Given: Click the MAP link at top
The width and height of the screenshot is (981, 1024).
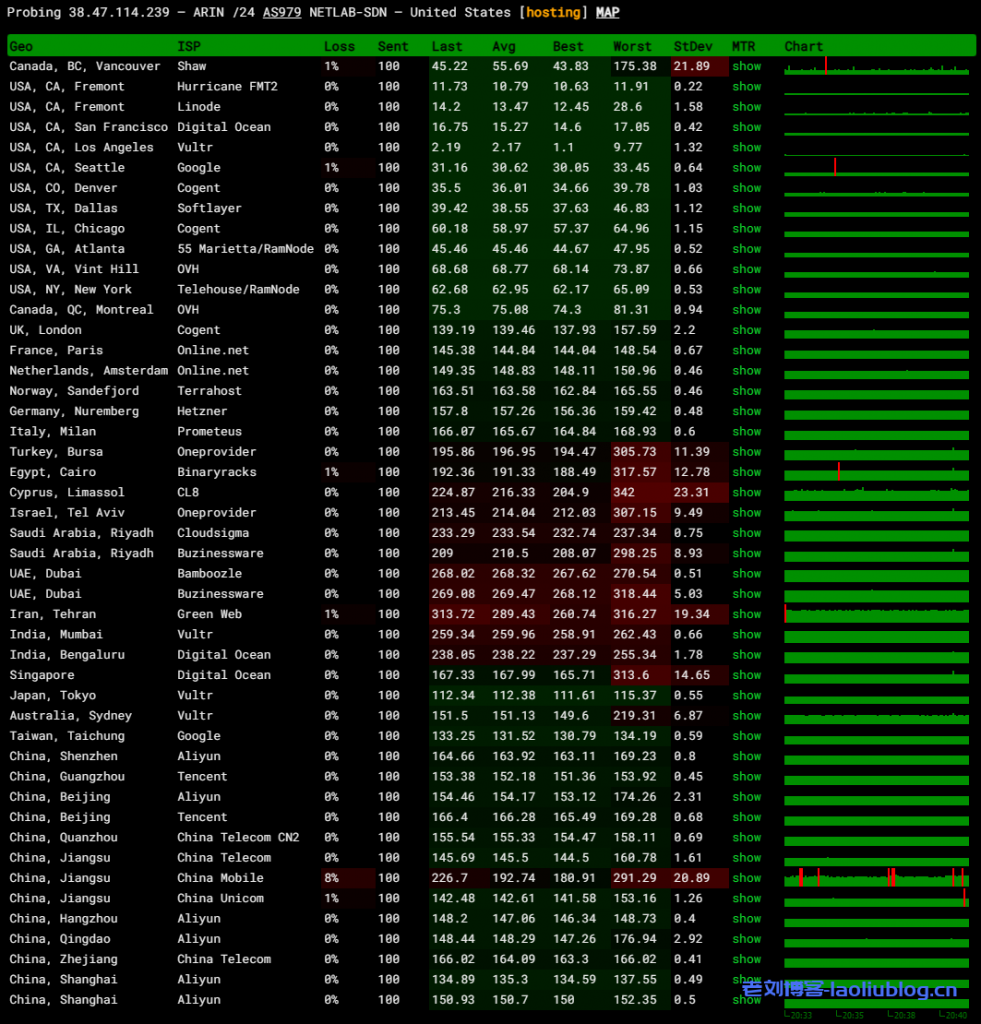Looking at the screenshot, I should (x=607, y=12).
